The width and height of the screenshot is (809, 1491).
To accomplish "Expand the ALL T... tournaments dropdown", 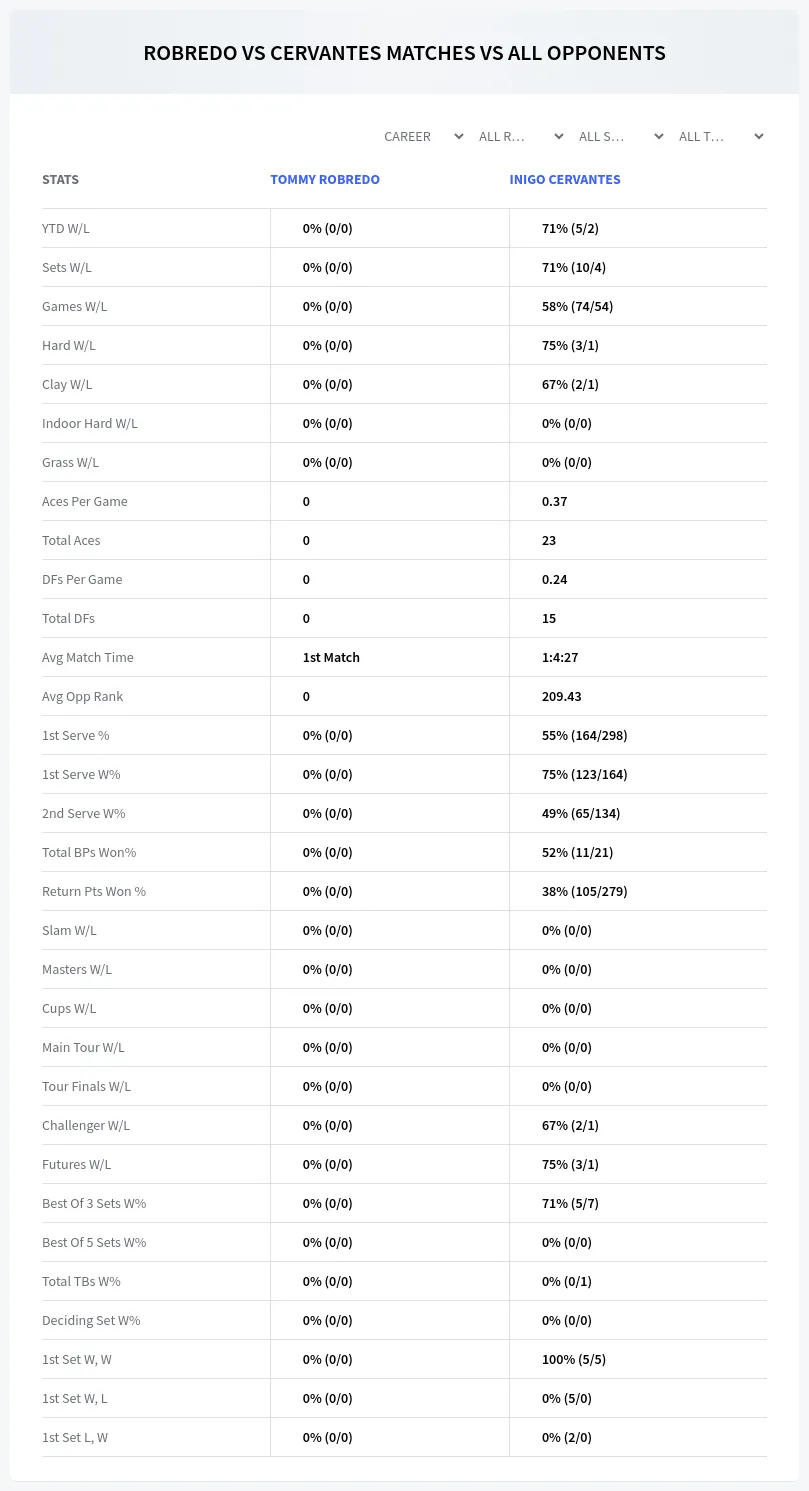I will (721, 136).
